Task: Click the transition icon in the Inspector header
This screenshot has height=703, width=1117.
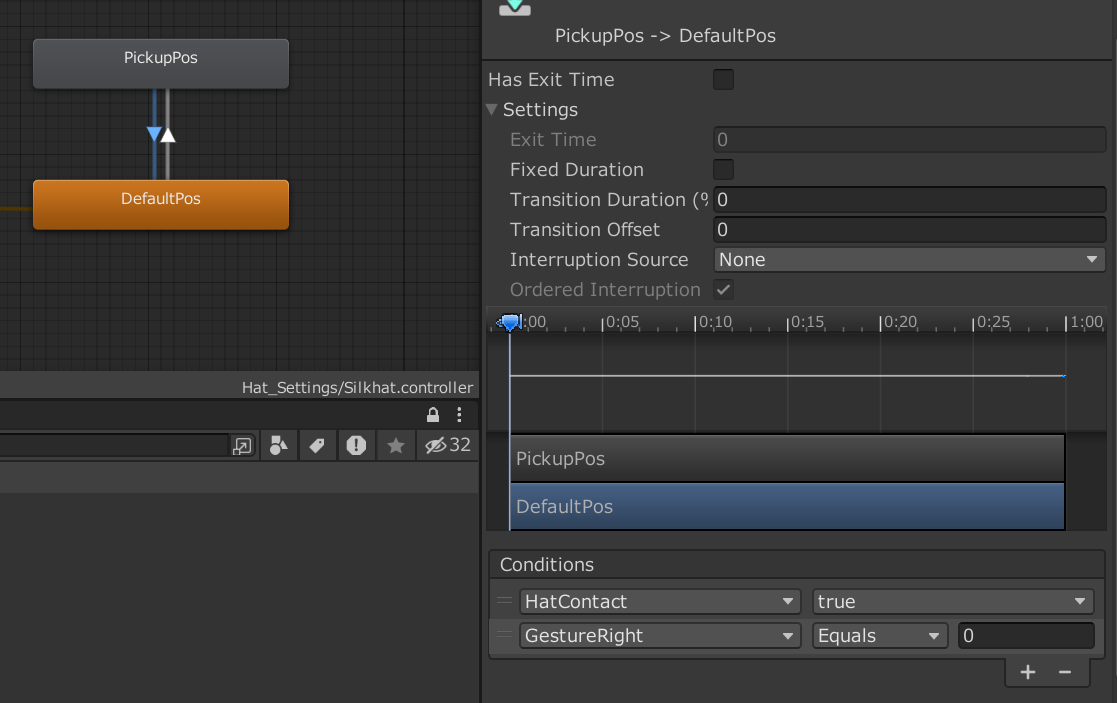Action: (514, 8)
